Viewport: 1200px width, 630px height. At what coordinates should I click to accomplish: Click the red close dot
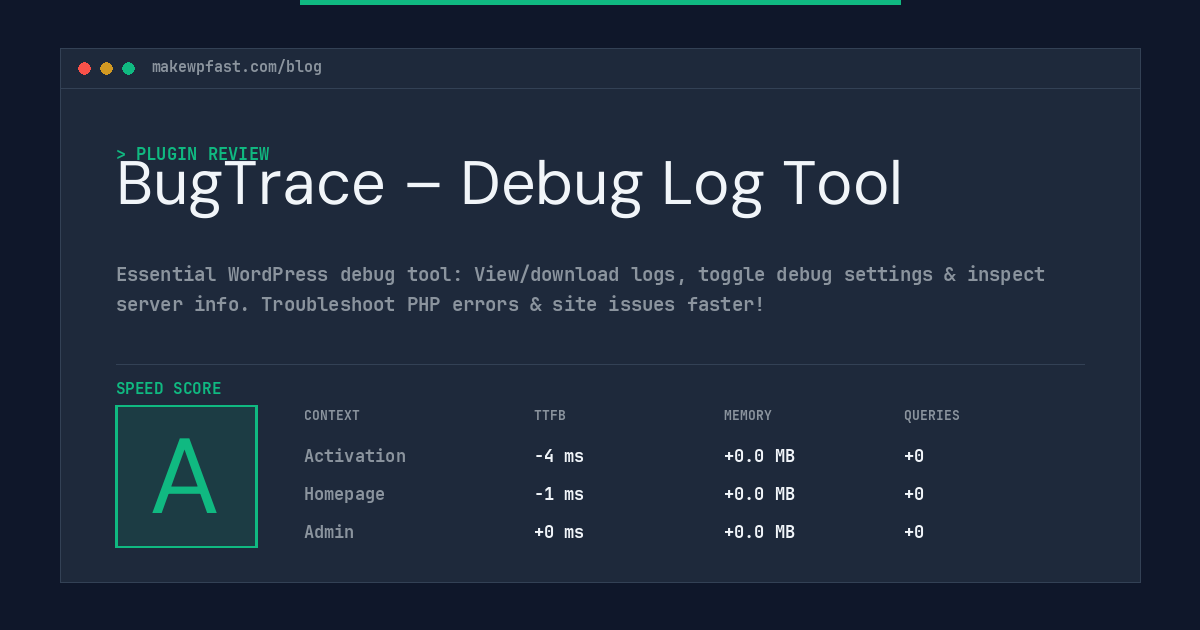point(84,68)
